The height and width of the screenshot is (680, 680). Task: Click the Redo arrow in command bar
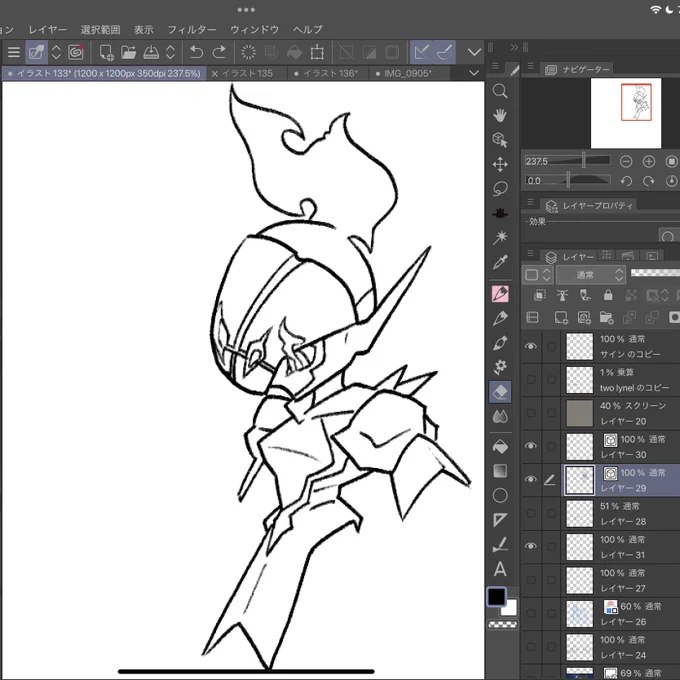tap(219, 52)
